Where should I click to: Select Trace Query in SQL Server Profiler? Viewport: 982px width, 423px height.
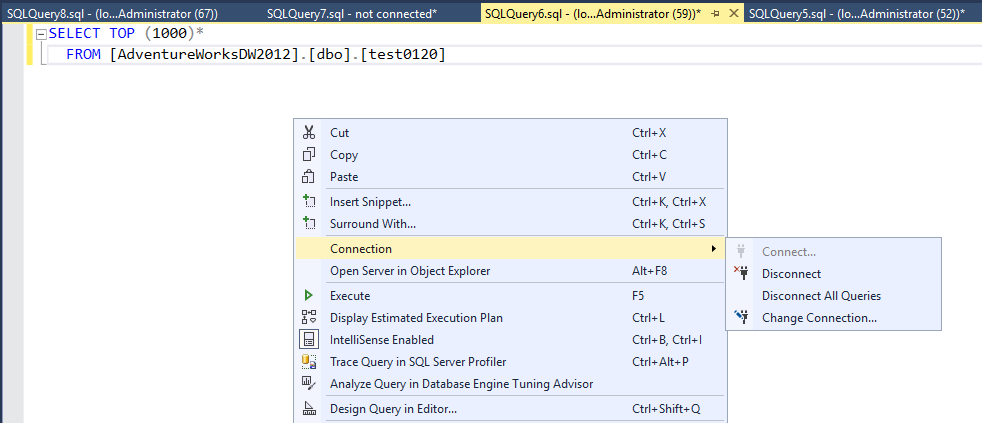click(510, 362)
